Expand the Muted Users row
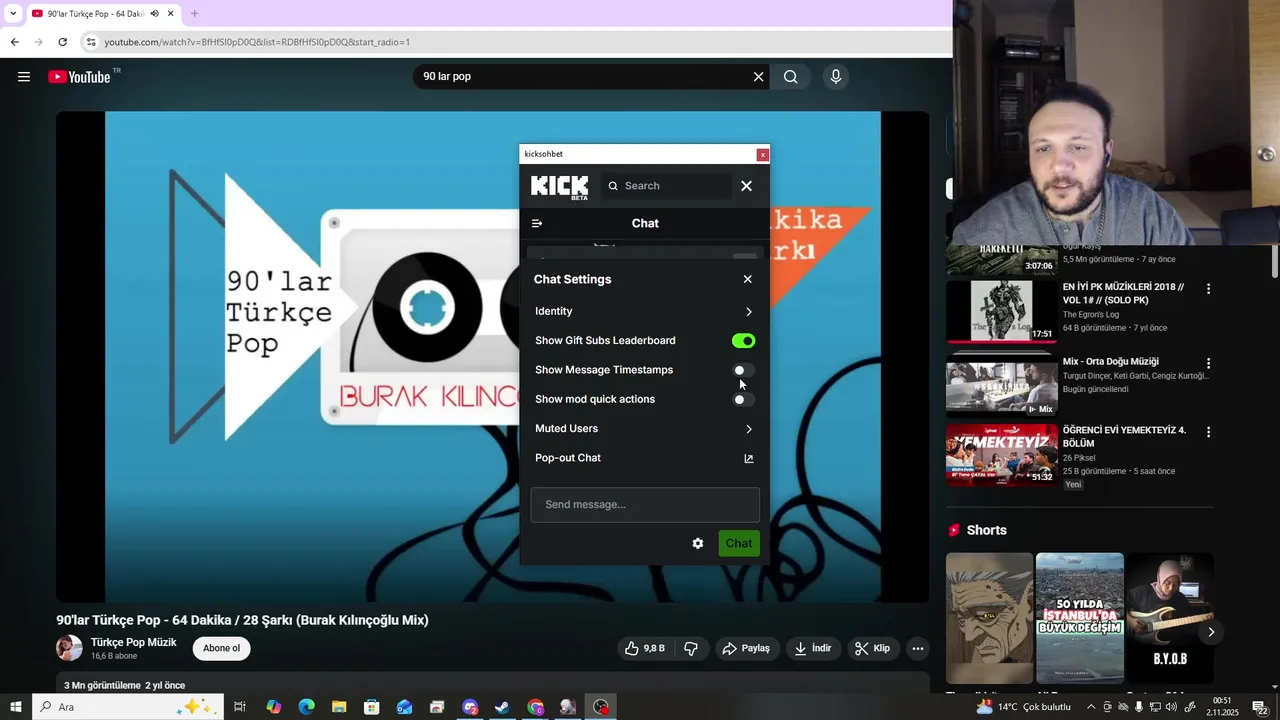 click(x=644, y=428)
